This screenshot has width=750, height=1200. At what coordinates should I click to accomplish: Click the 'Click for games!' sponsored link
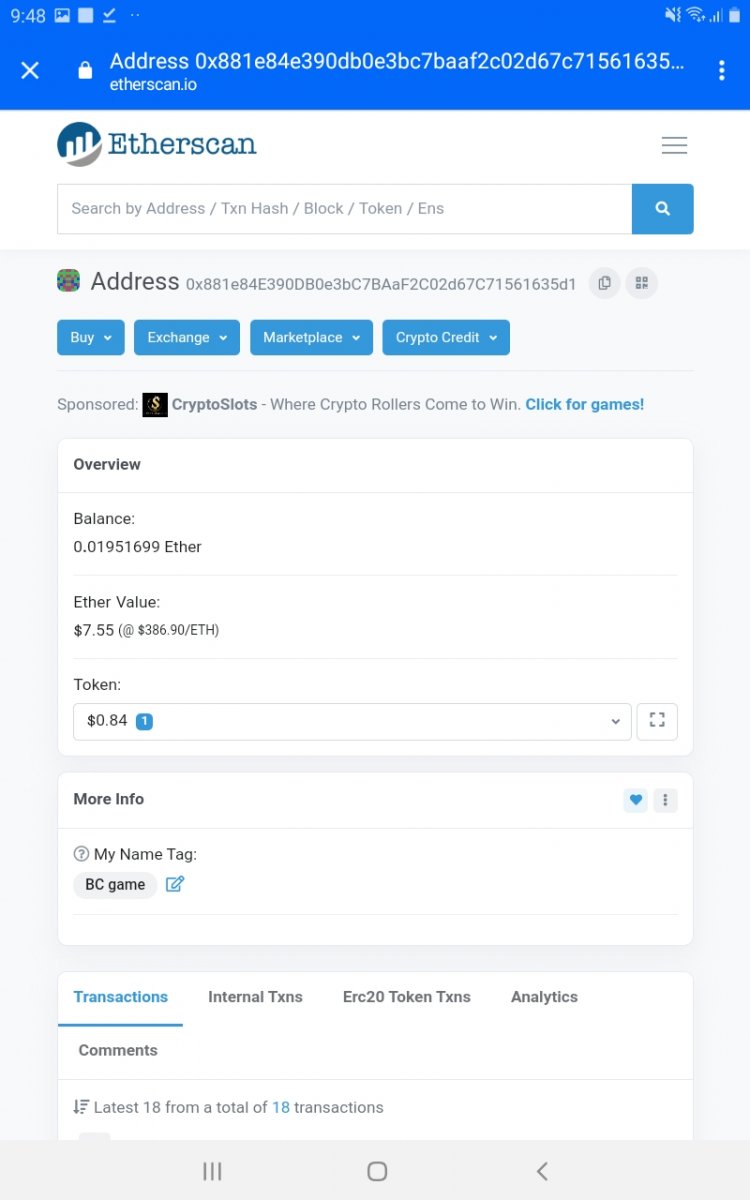(x=585, y=405)
